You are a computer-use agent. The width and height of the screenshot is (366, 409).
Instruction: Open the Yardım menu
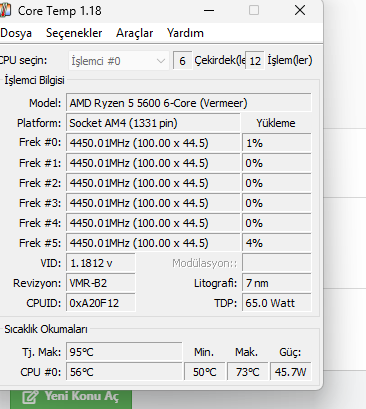click(185, 33)
